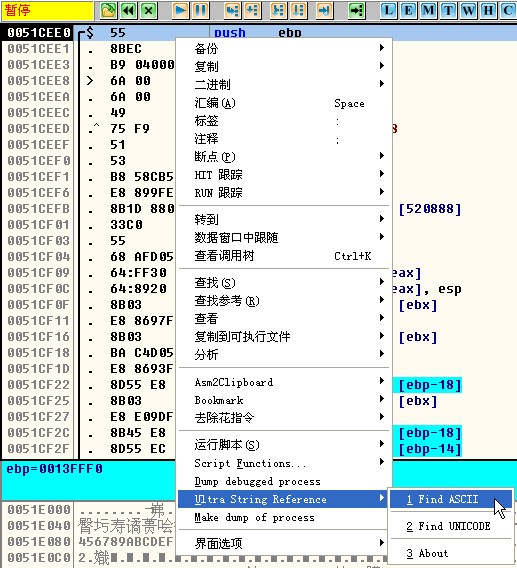Viewport: 517px width, 568px height.
Task: Select 1 Find ASCII in submenu
Action: click(451, 499)
